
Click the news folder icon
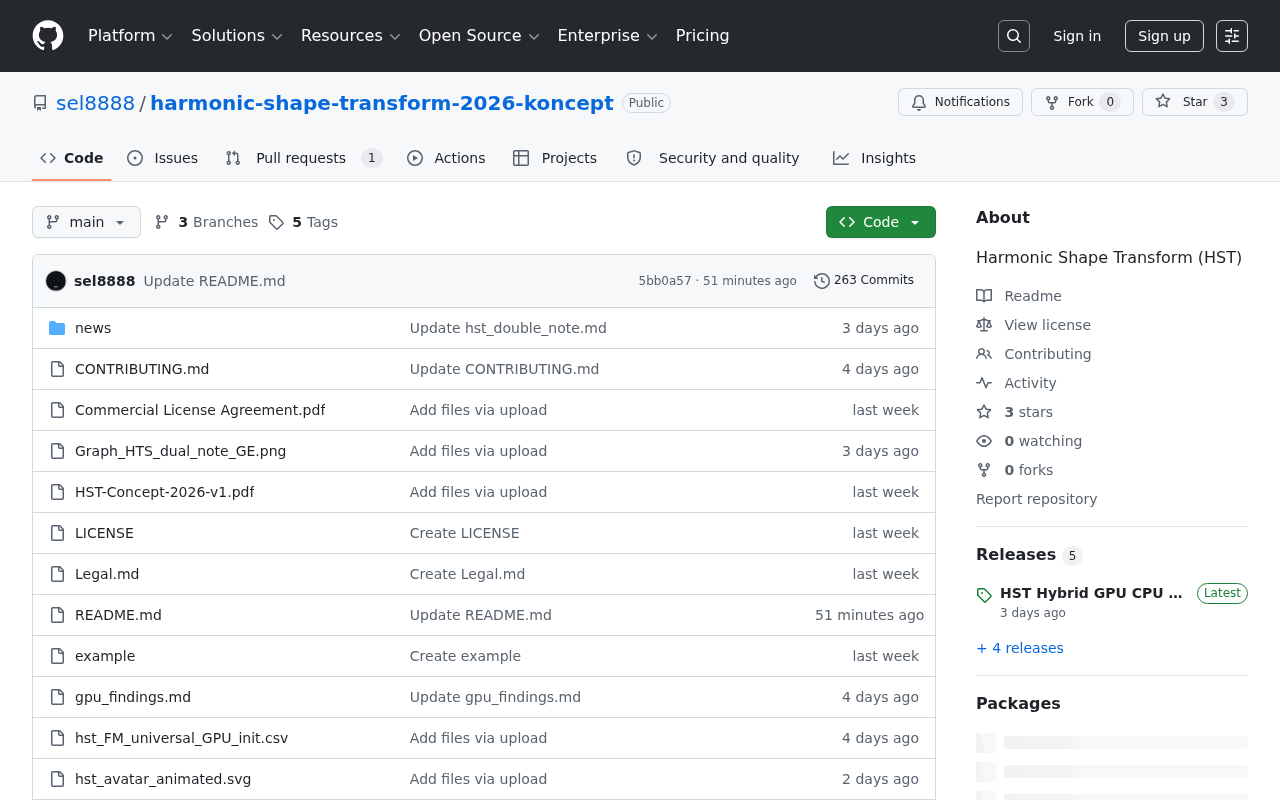57,328
